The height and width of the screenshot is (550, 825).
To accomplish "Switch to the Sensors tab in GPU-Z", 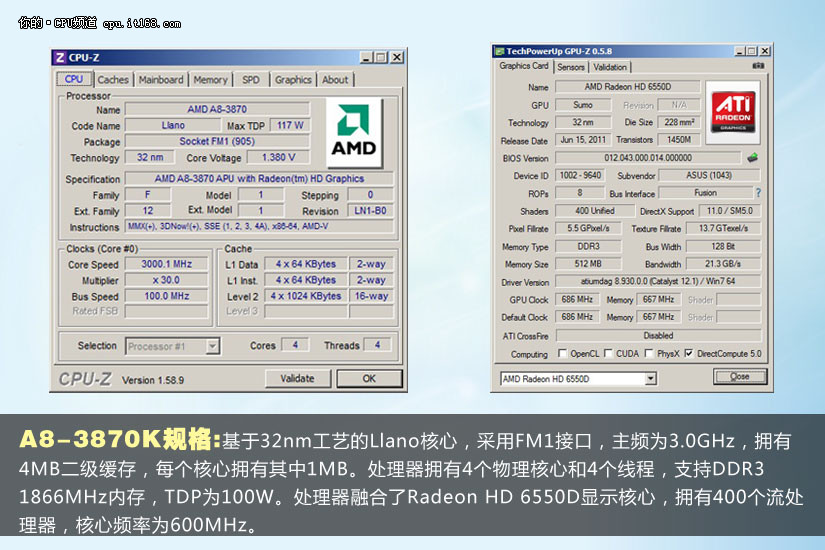I will pyautogui.click(x=571, y=67).
